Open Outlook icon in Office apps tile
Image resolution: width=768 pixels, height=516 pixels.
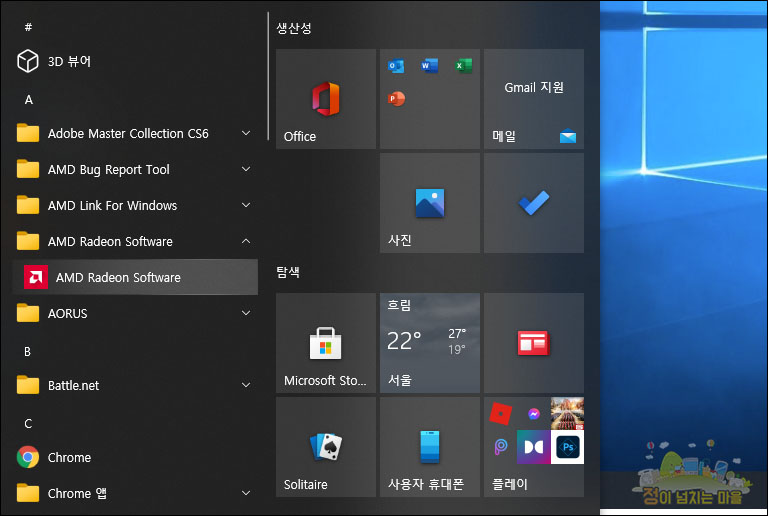[x=396, y=66]
